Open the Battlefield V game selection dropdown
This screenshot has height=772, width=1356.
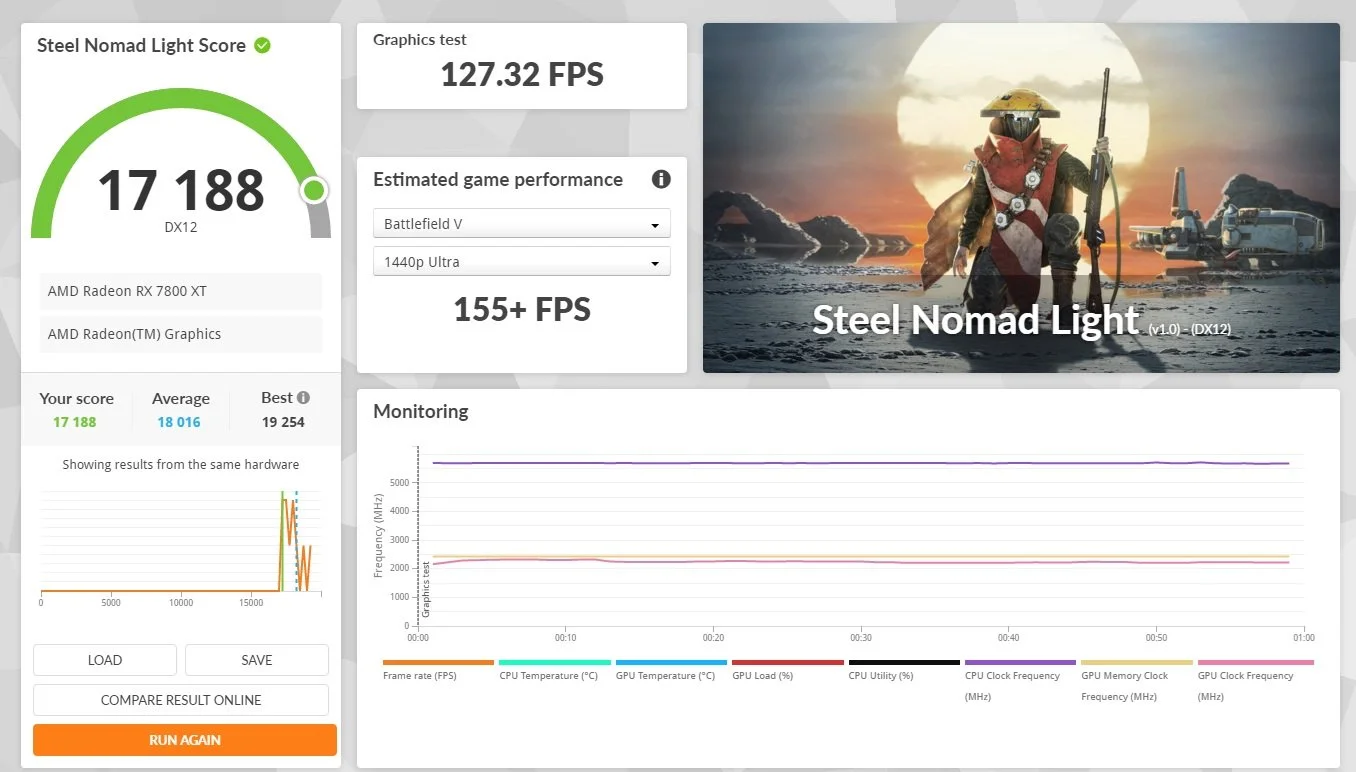521,223
